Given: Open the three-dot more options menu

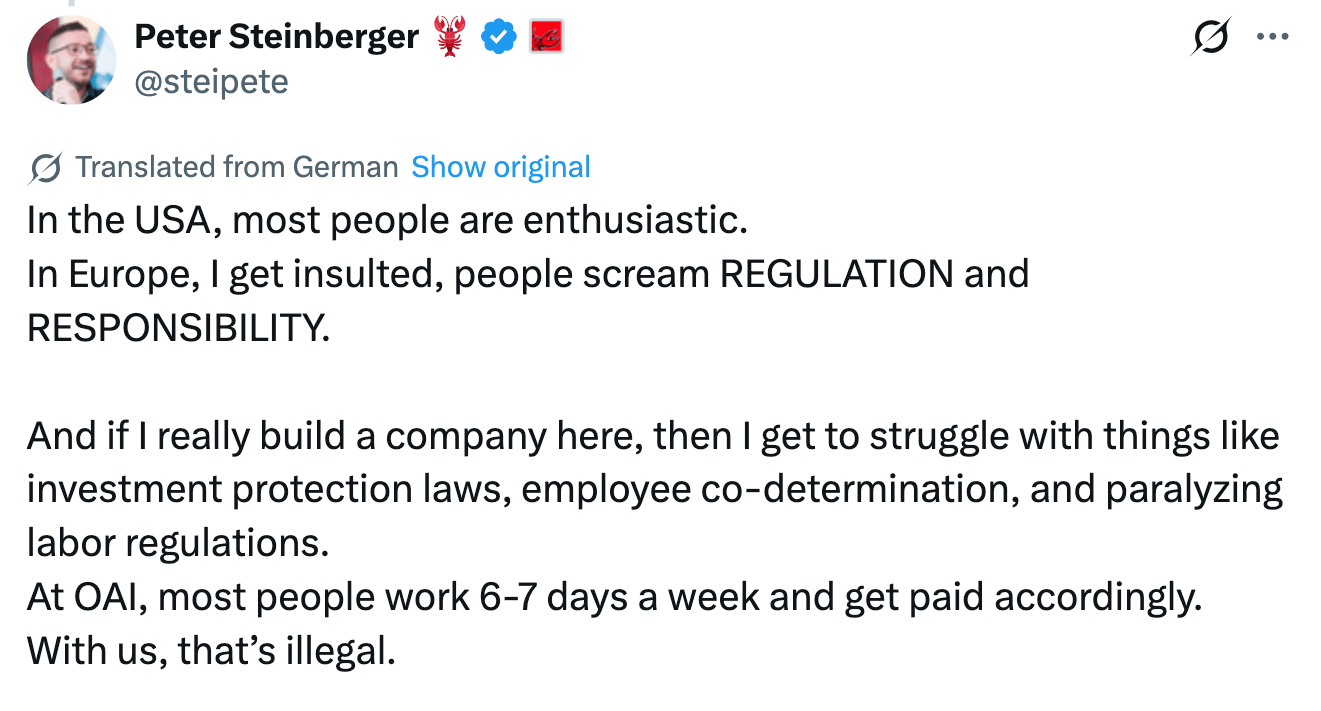Looking at the screenshot, I should (1272, 37).
